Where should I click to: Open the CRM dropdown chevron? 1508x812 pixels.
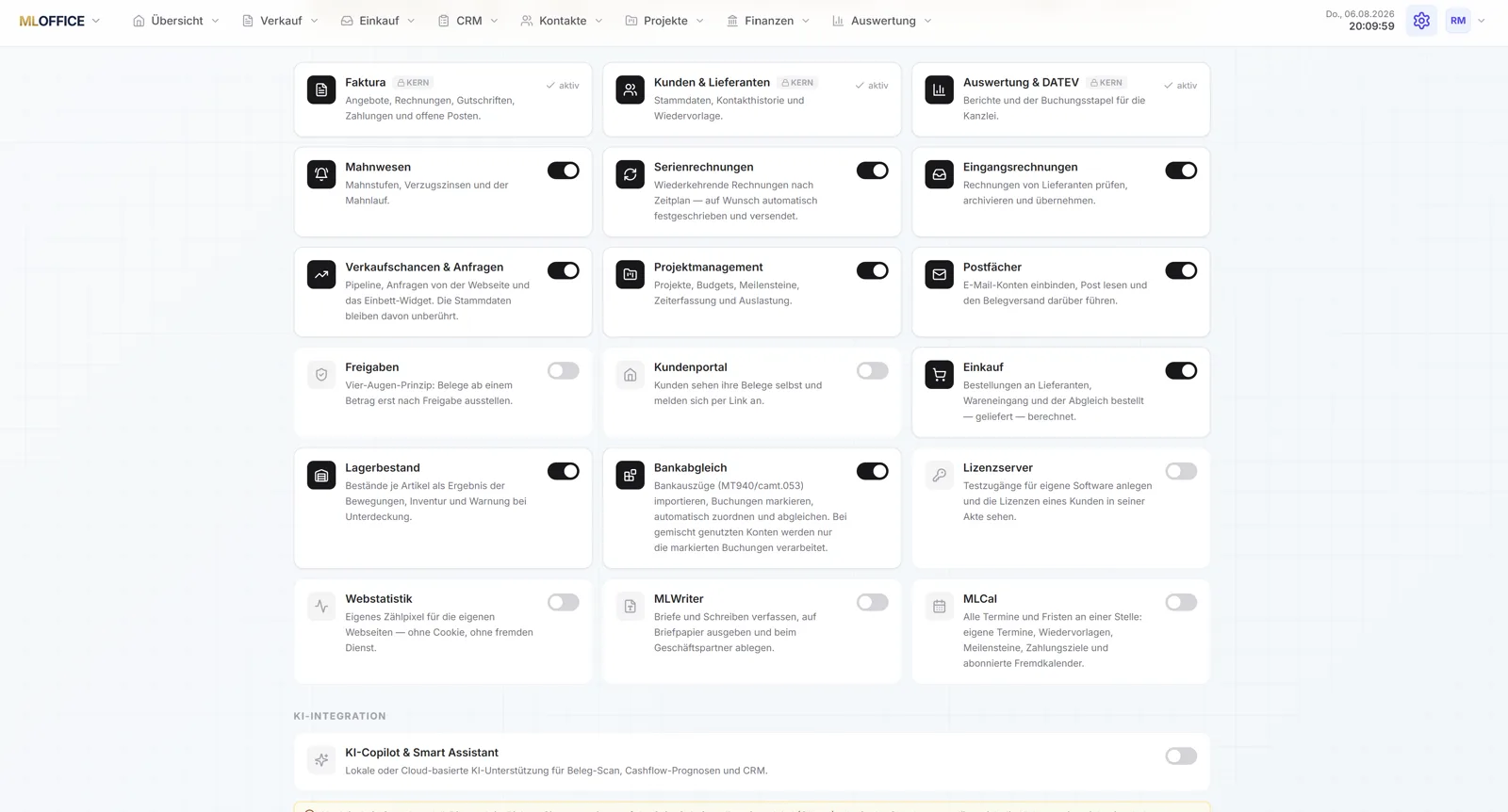click(x=494, y=21)
